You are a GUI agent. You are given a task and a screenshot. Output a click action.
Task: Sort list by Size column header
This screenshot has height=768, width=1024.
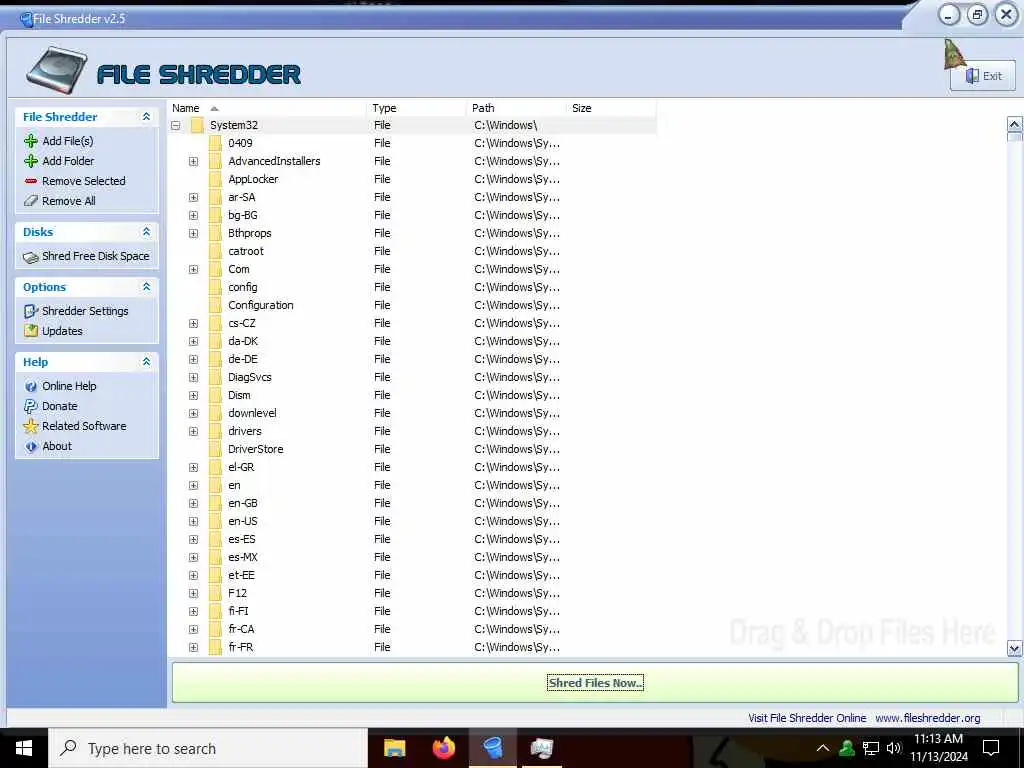coord(611,108)
